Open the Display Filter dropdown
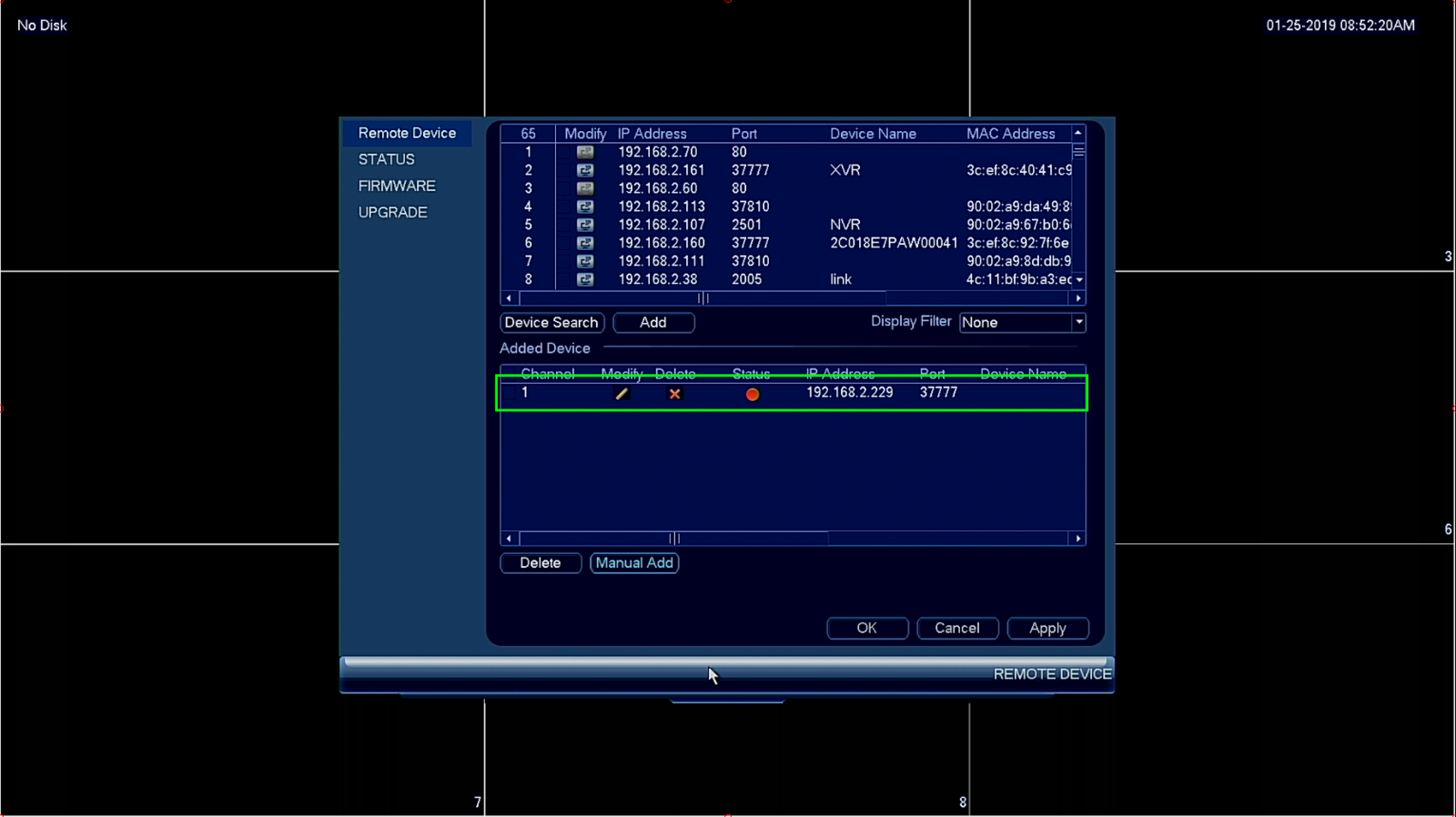This screenshot has height=817, width=1456. point(1023,322)
